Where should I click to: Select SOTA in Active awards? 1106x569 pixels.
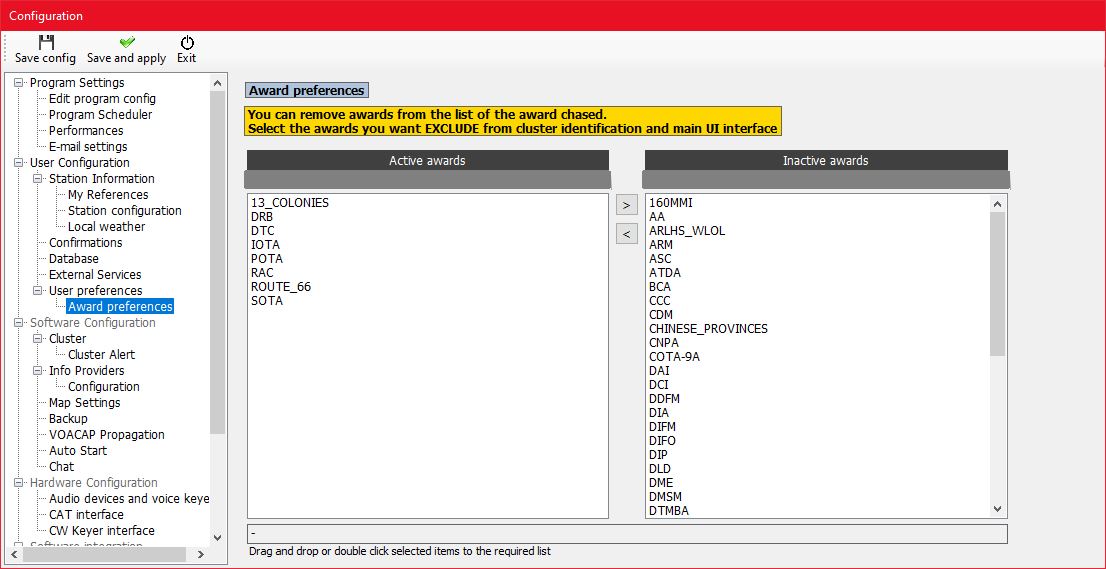point(267,300)
